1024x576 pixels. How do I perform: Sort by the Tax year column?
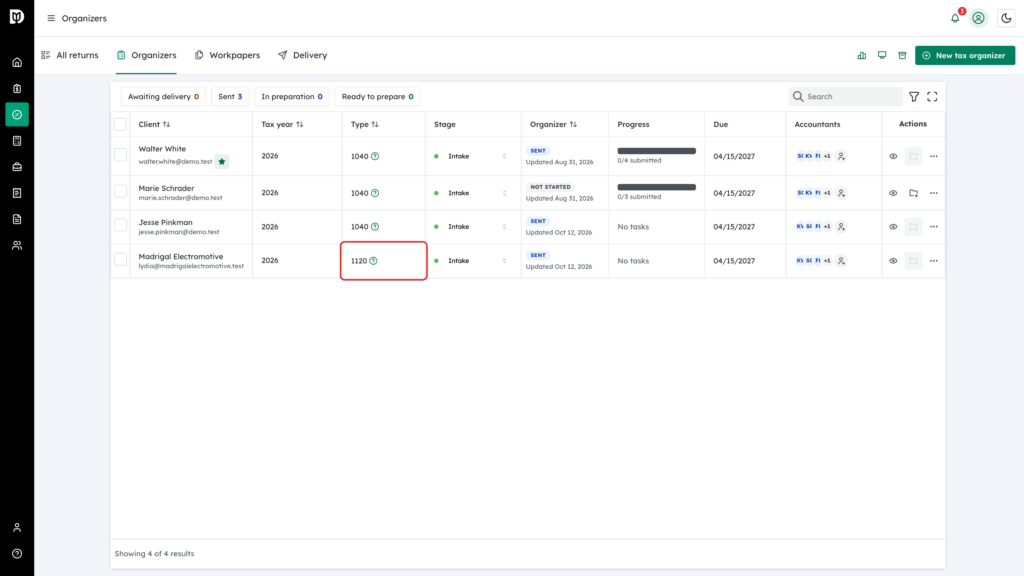pos(282,124)
